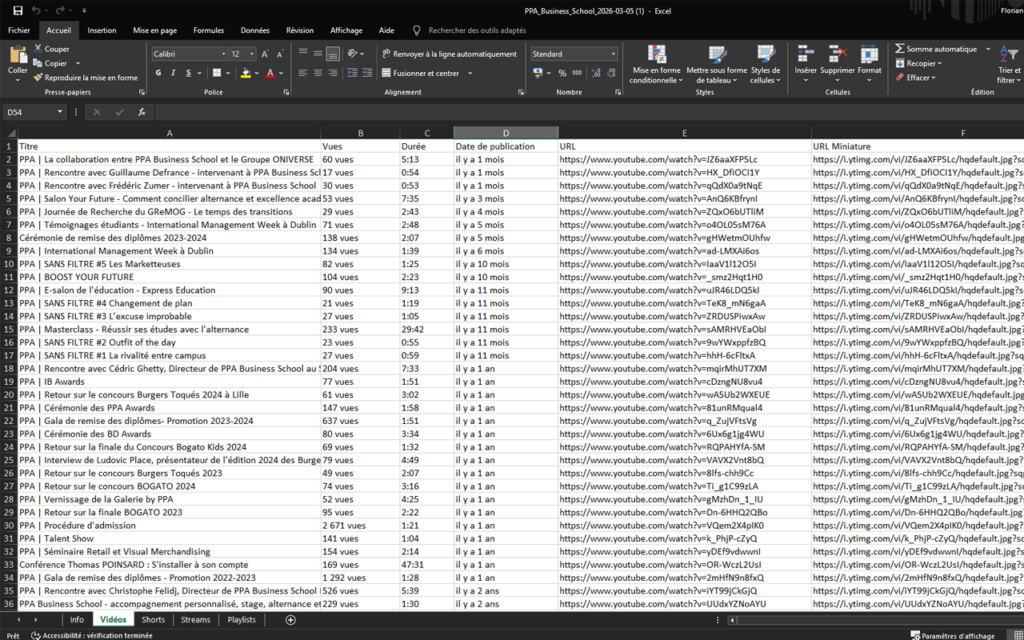Click the Somme automatique sigma icon
Screen dimensions: 1024x640
900,49
